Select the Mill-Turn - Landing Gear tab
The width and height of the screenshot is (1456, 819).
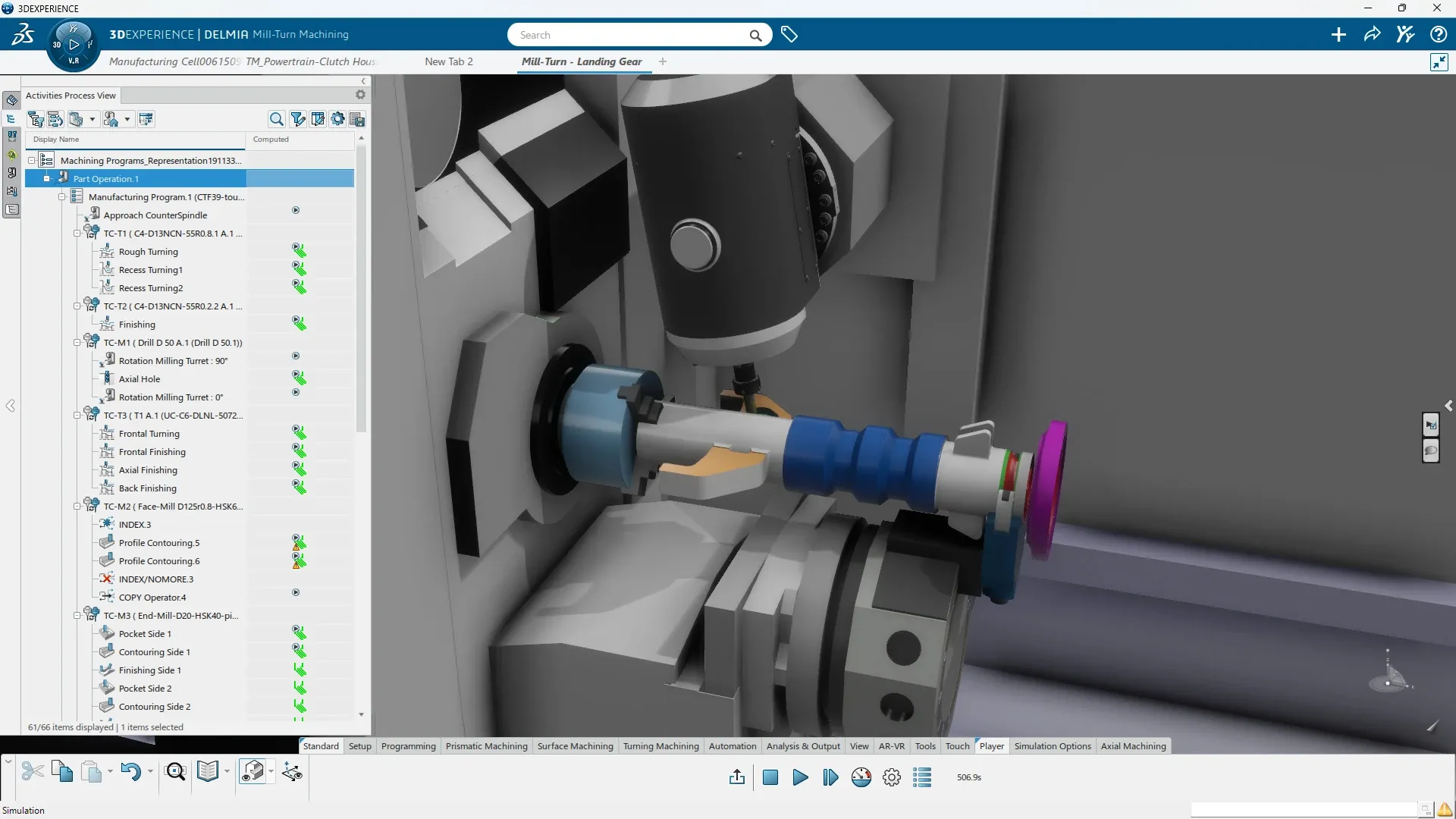click(x=582, y=61)
